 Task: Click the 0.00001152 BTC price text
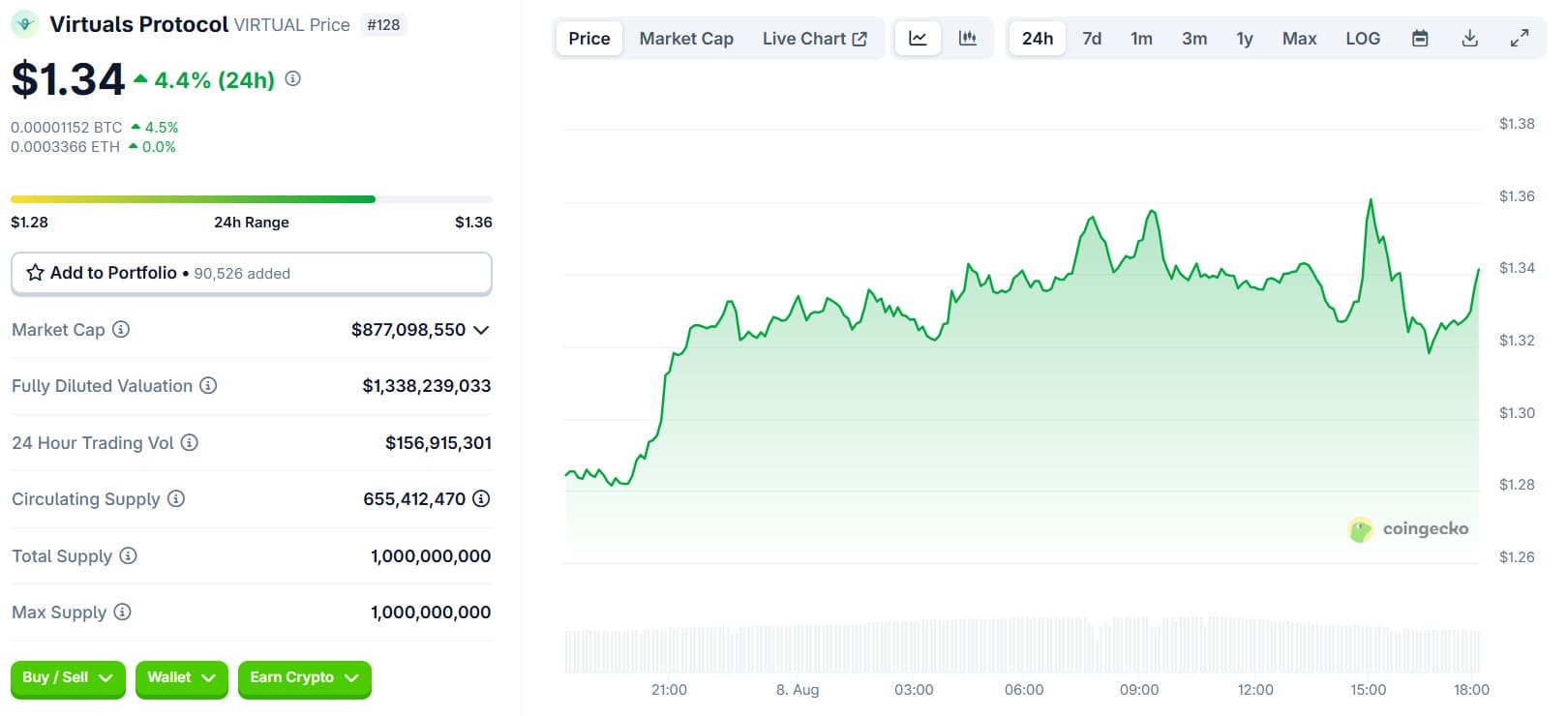pyautogui.click(x=67, y=128)
